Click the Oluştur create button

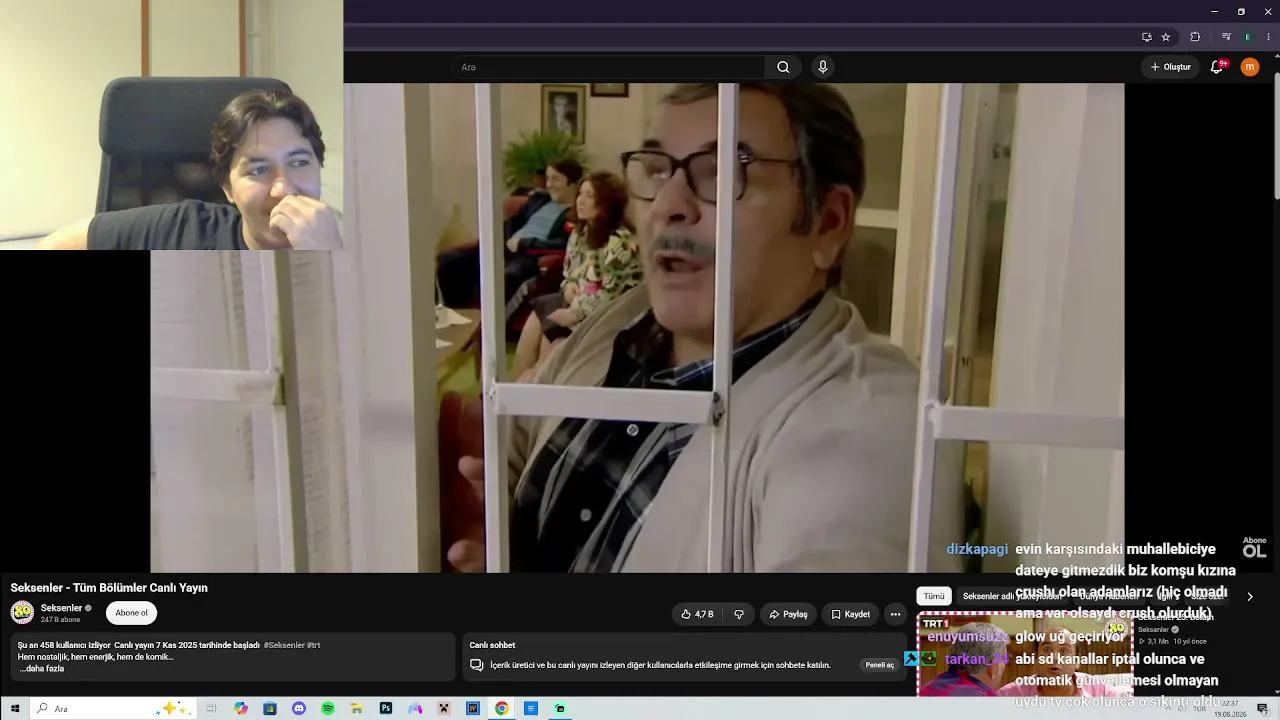1171,67
